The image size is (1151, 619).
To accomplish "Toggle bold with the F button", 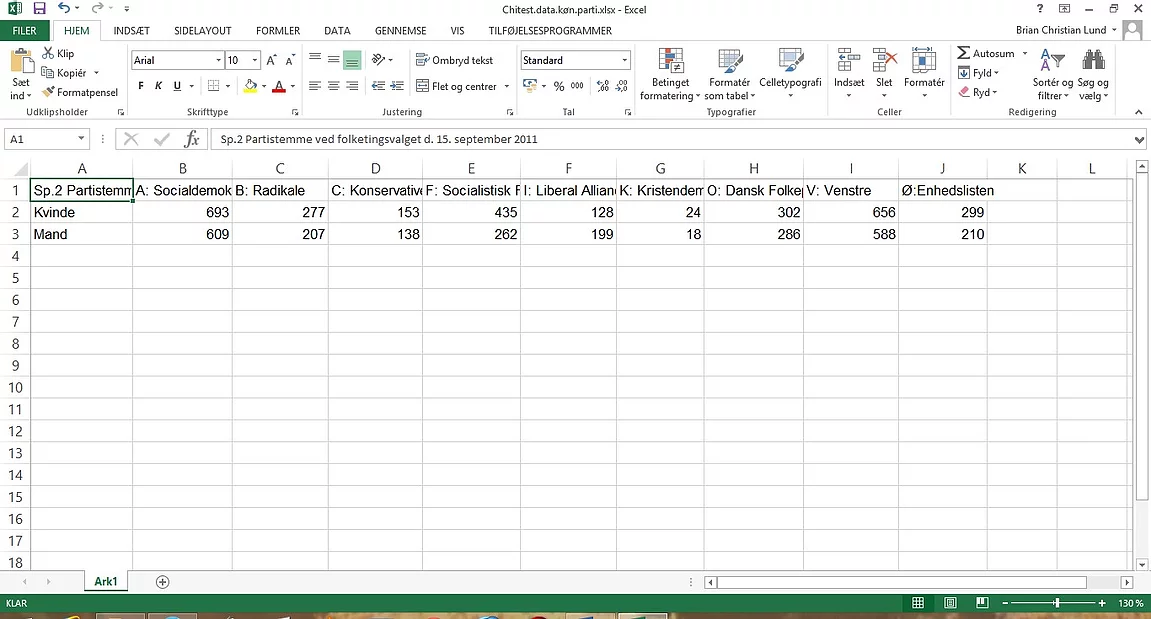I will pyautogui.click(x=141, y=86).
